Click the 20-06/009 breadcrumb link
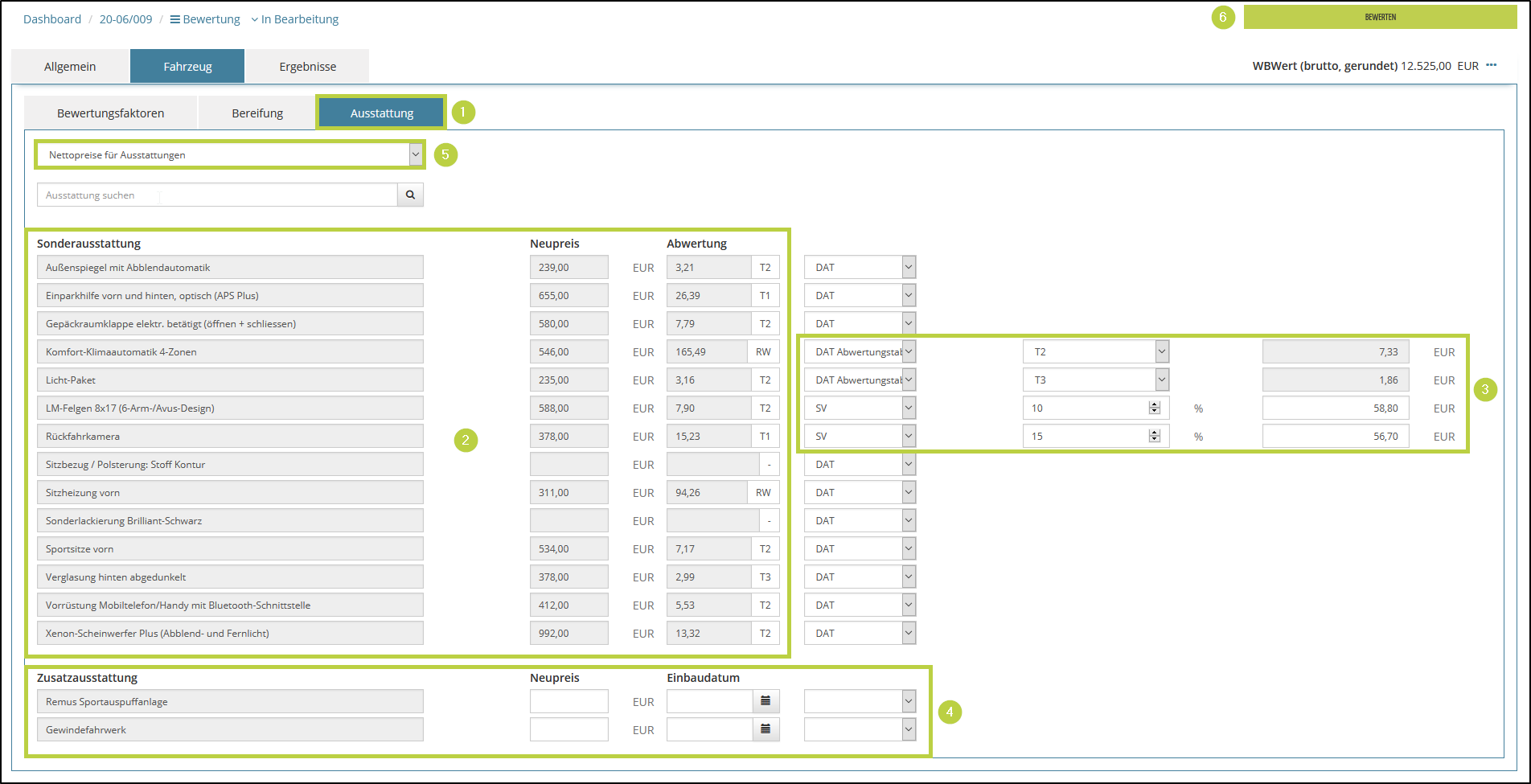The width and height of the screenshot is (1531, 784). 125,19
